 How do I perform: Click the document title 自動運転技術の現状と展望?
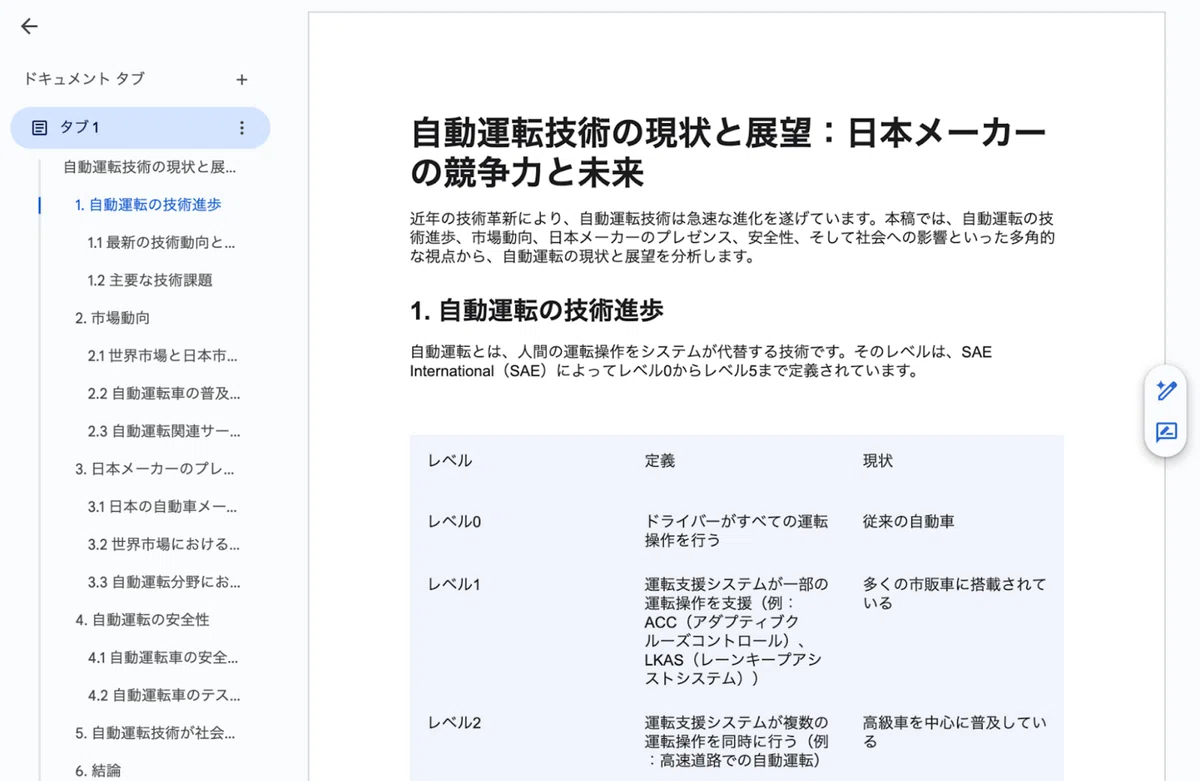[x=728, y=153]
